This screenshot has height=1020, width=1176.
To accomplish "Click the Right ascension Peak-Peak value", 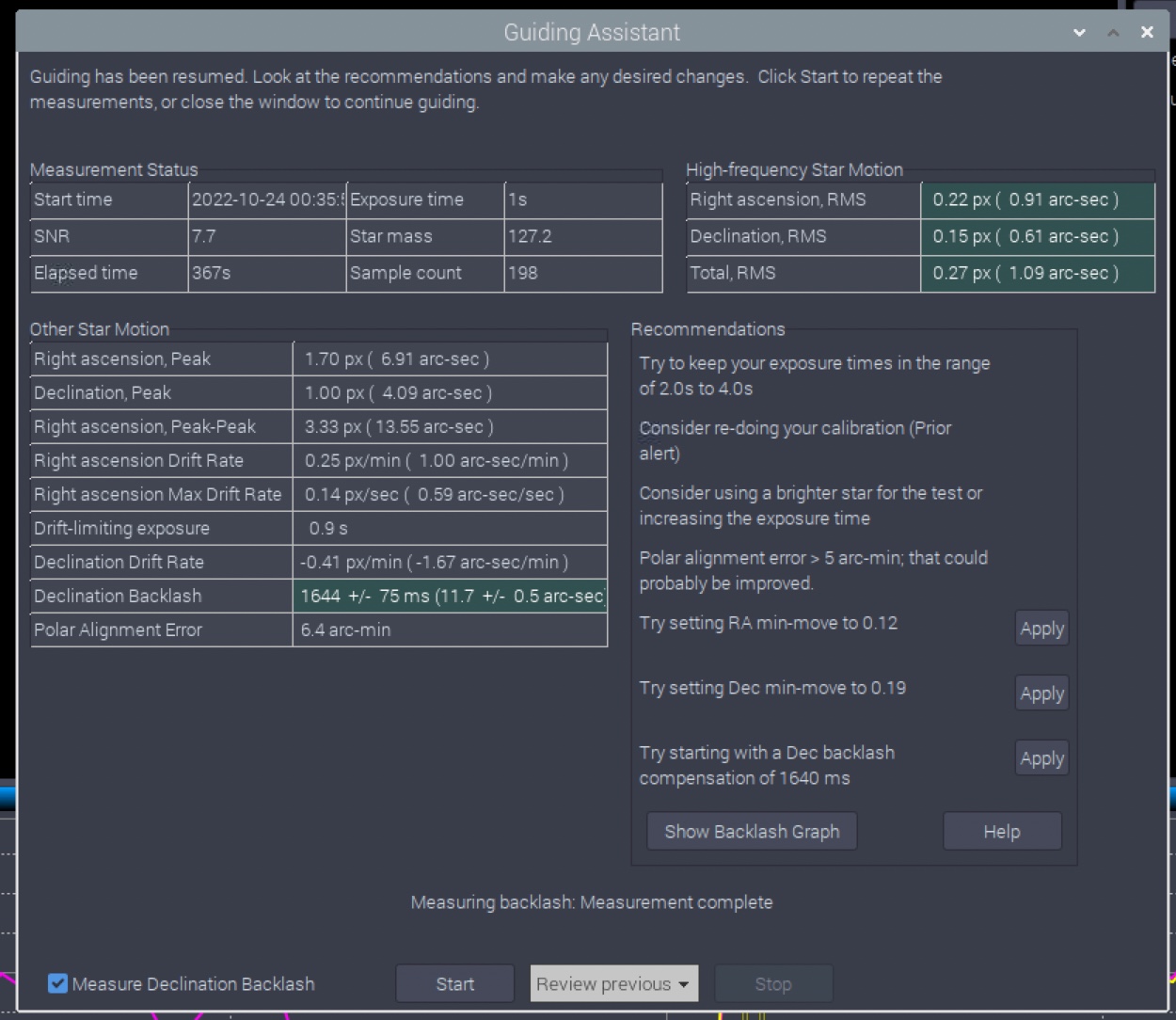I will tap(451, 427).
